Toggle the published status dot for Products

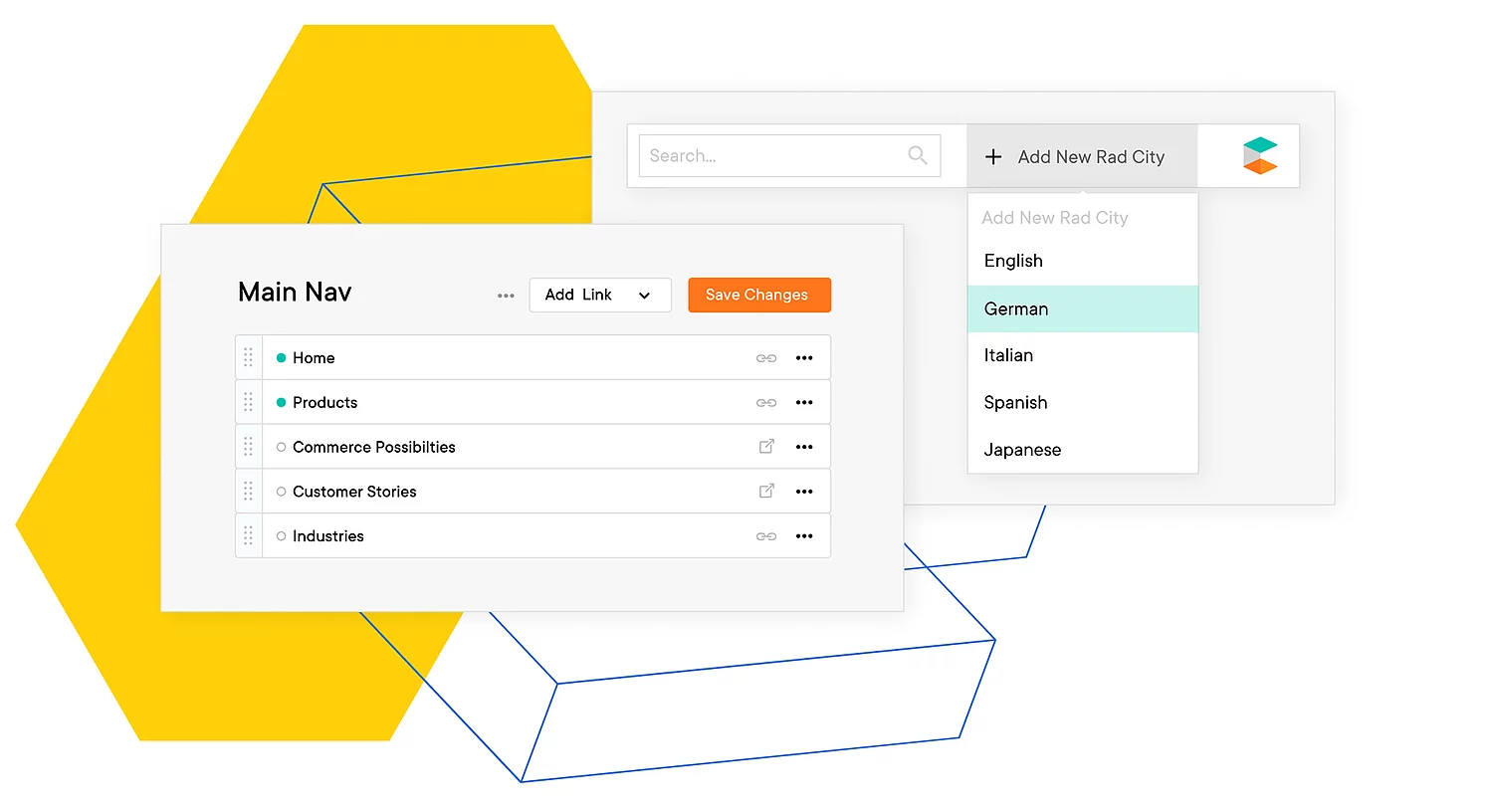point(280,402)
